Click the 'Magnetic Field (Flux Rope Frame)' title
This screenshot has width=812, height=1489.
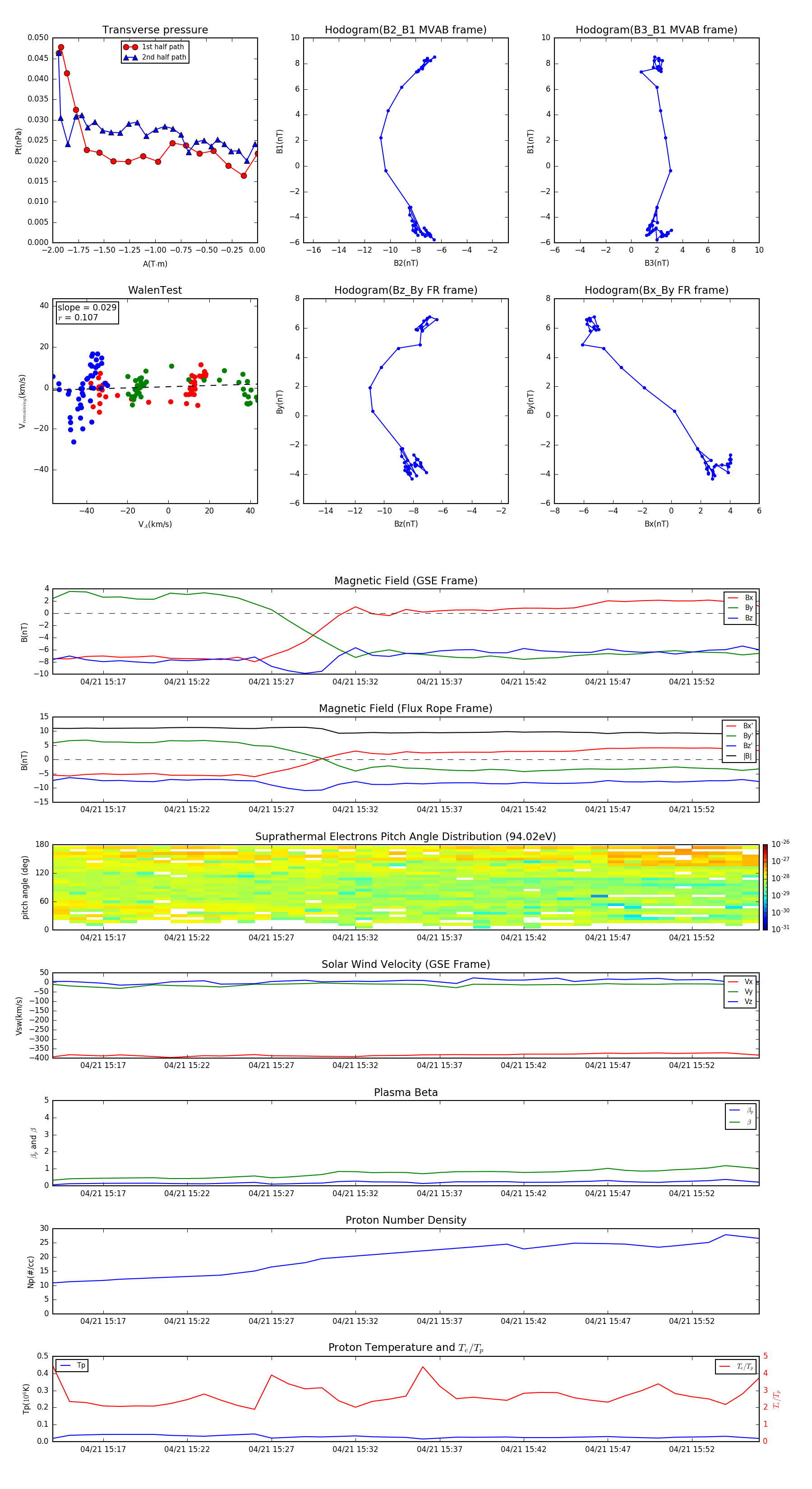(406, 709)
